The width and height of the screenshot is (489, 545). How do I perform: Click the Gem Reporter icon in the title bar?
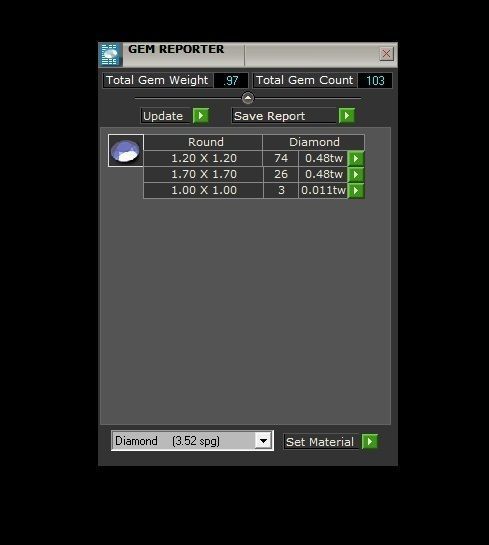pyautogui.click(x=111, y=55)
